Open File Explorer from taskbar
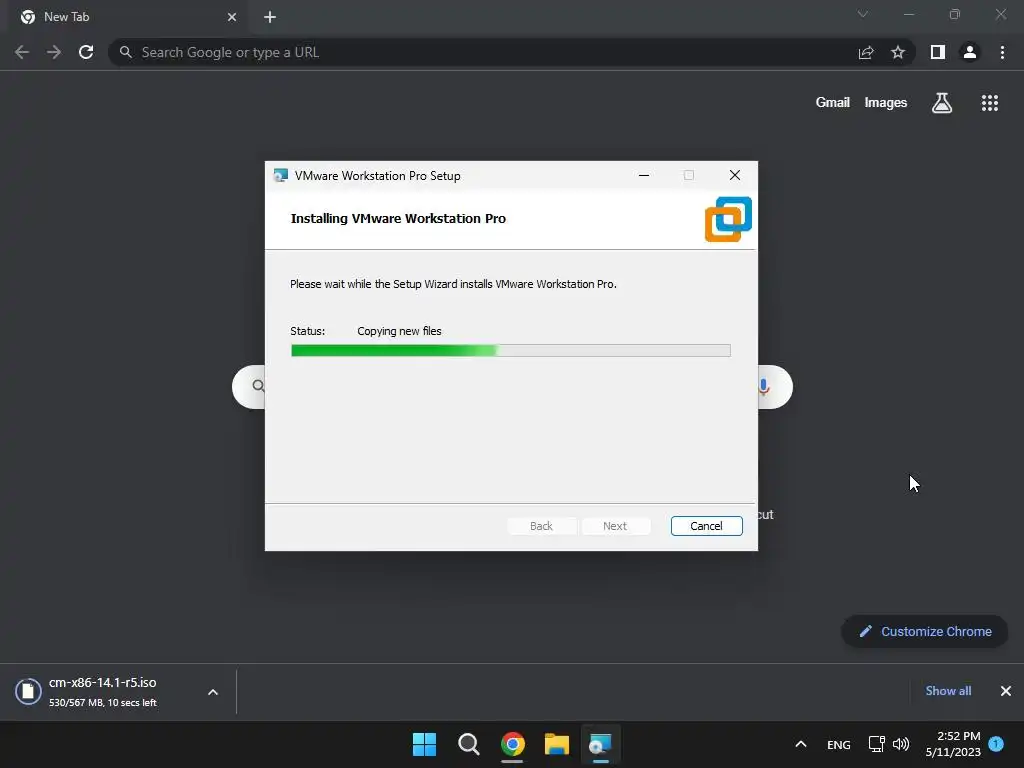1024x768 pixels. (x=556, y=744)
